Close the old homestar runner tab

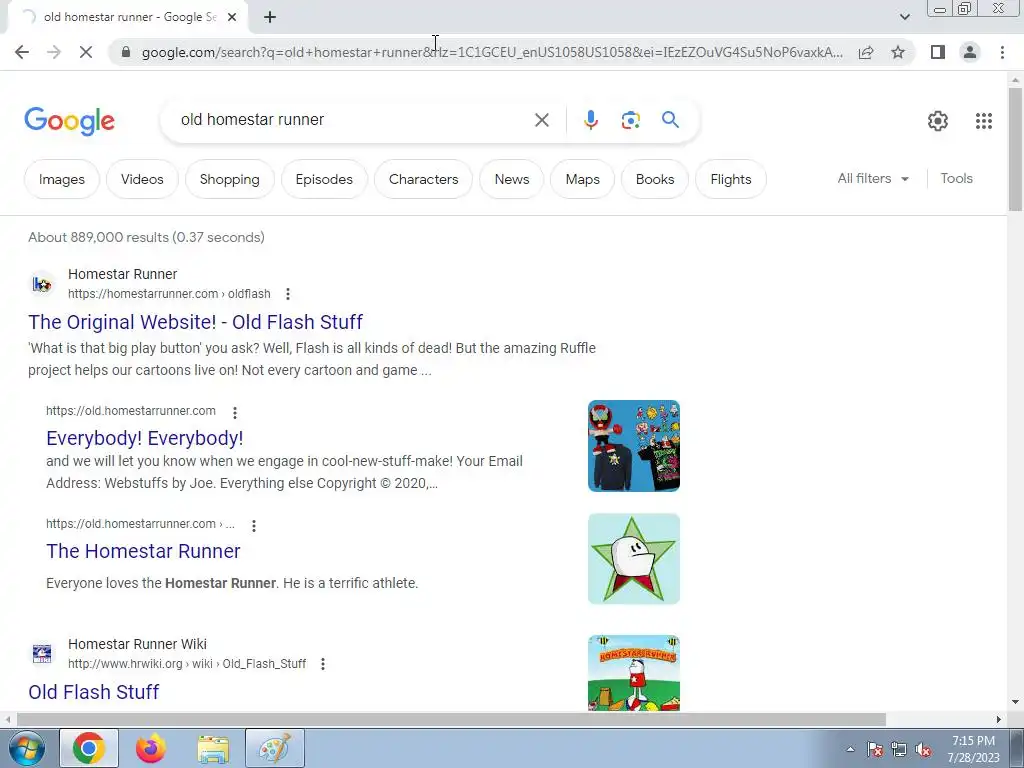click(232, 18)
